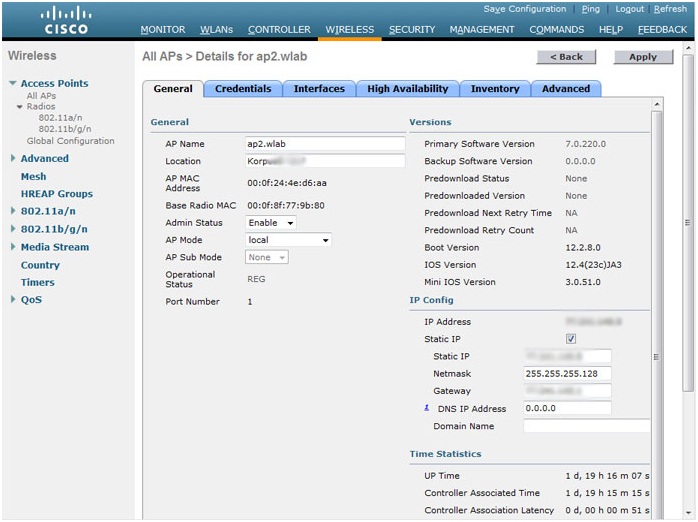Open the COMMANDS menu
This screenshot has width=698, height=522.
[x=556, y=30]
